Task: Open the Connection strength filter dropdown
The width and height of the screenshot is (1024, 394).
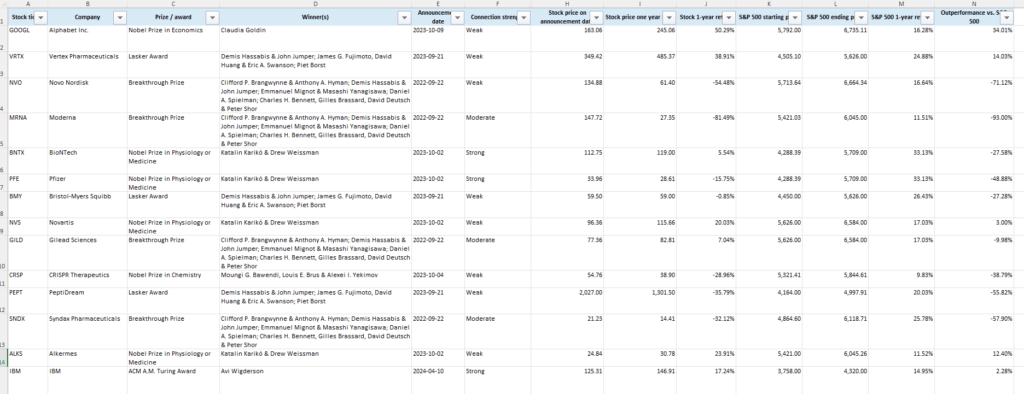Action: 523,18
